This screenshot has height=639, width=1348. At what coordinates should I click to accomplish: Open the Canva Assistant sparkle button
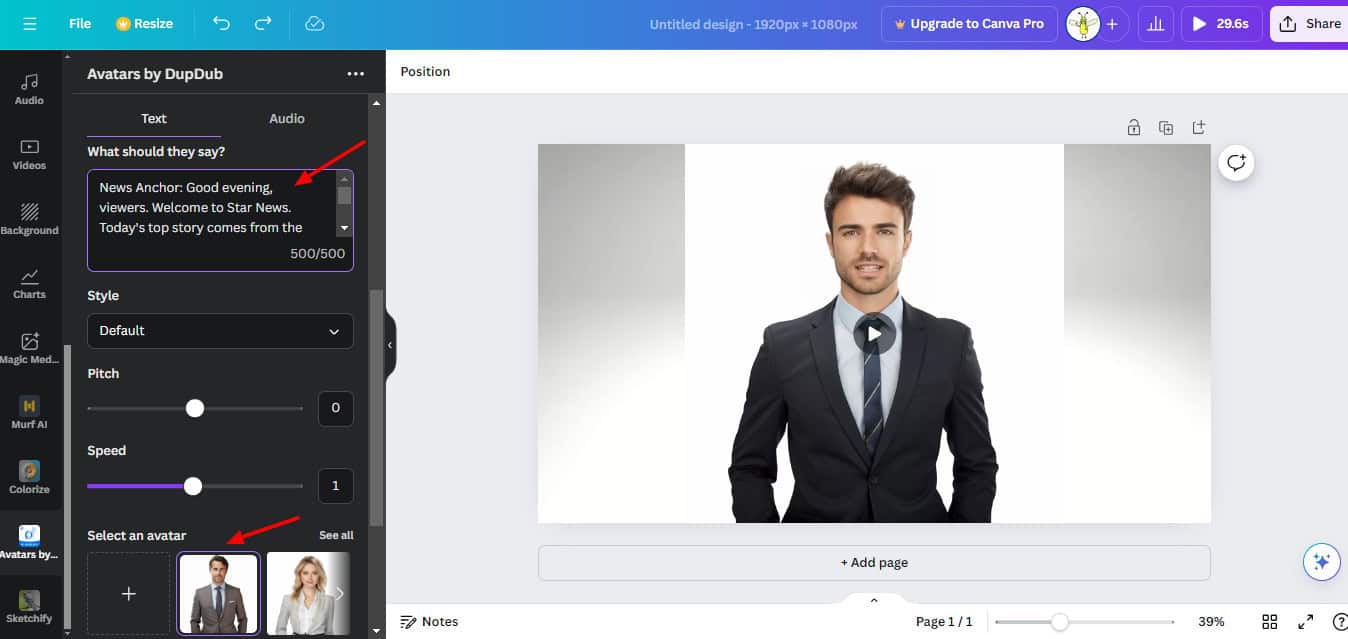point(1321,562)
